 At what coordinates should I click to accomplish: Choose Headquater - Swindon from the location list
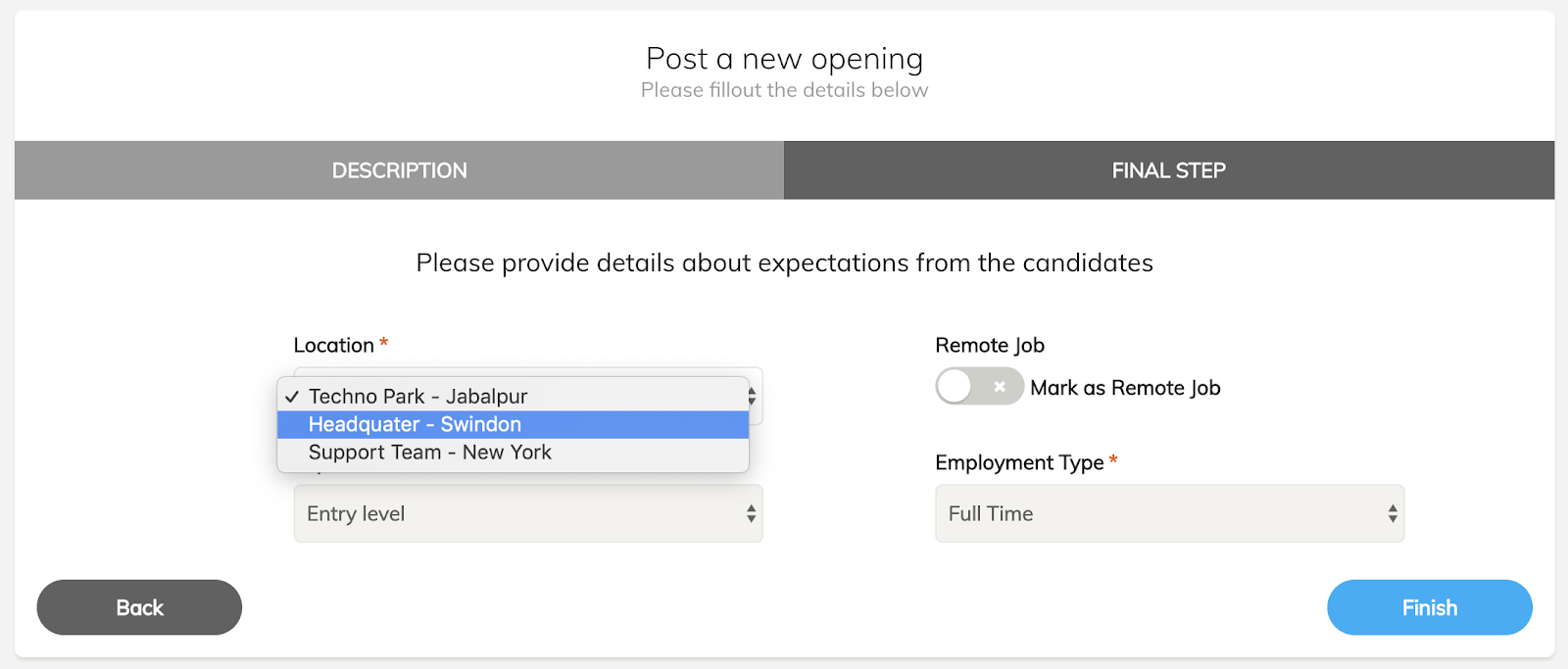pyautogui.click(x=415, y=424)
